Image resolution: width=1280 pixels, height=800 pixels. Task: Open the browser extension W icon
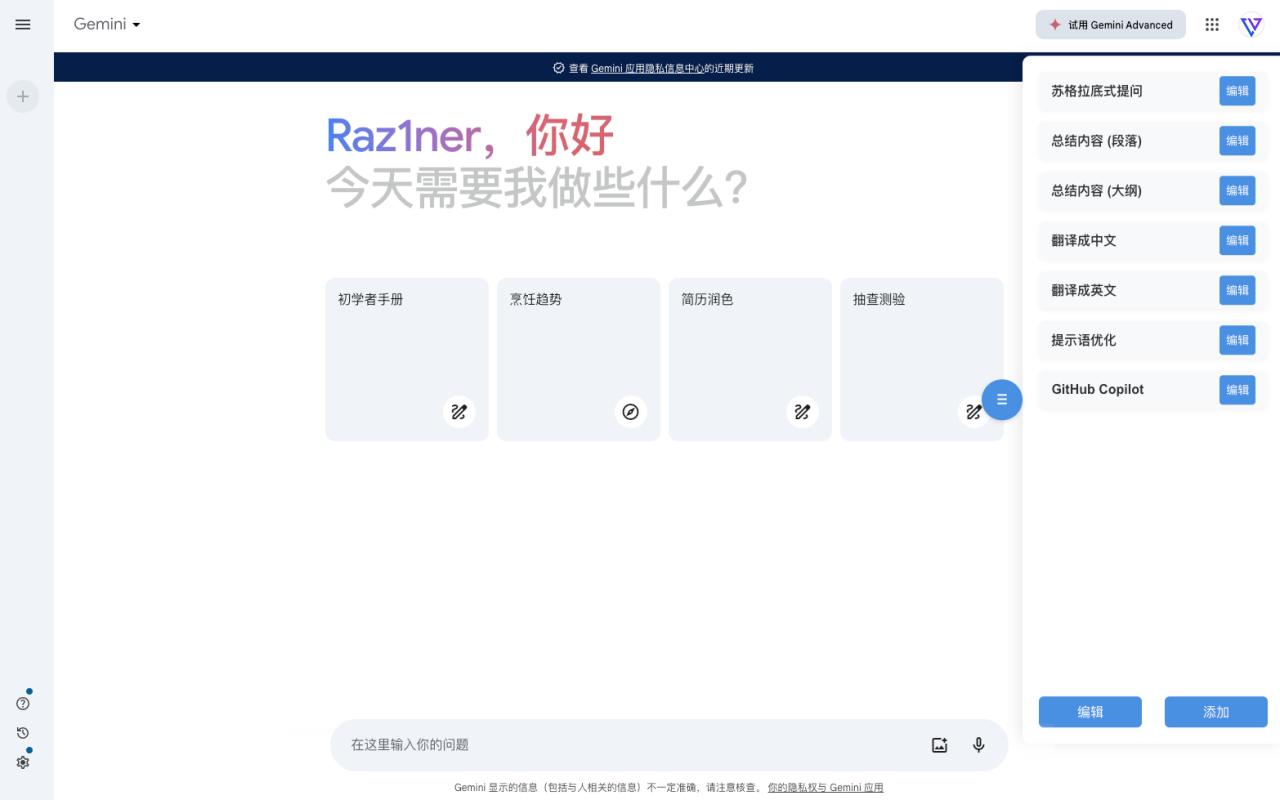click(1251, 24)
